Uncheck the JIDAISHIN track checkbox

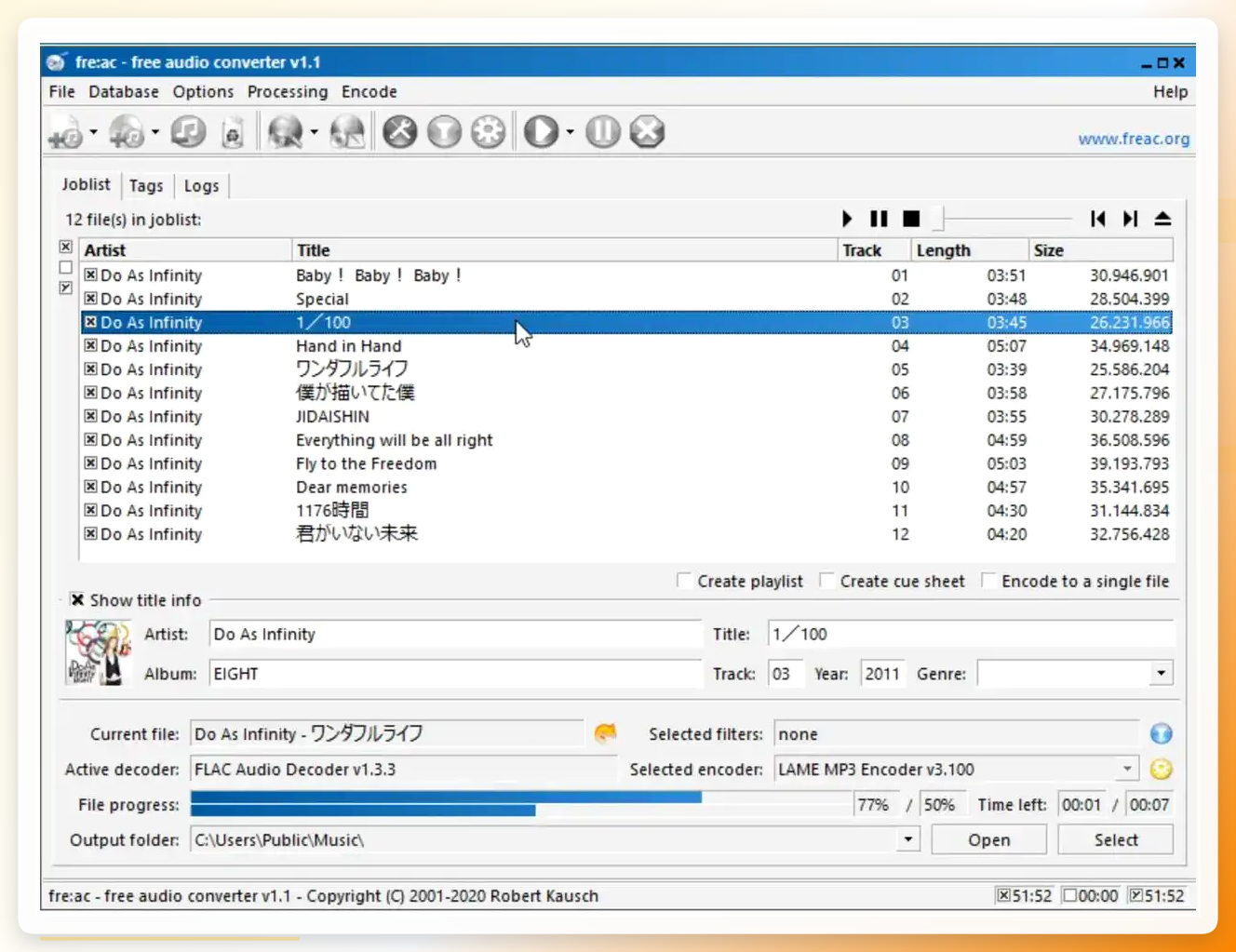click(x=90, y=416)
